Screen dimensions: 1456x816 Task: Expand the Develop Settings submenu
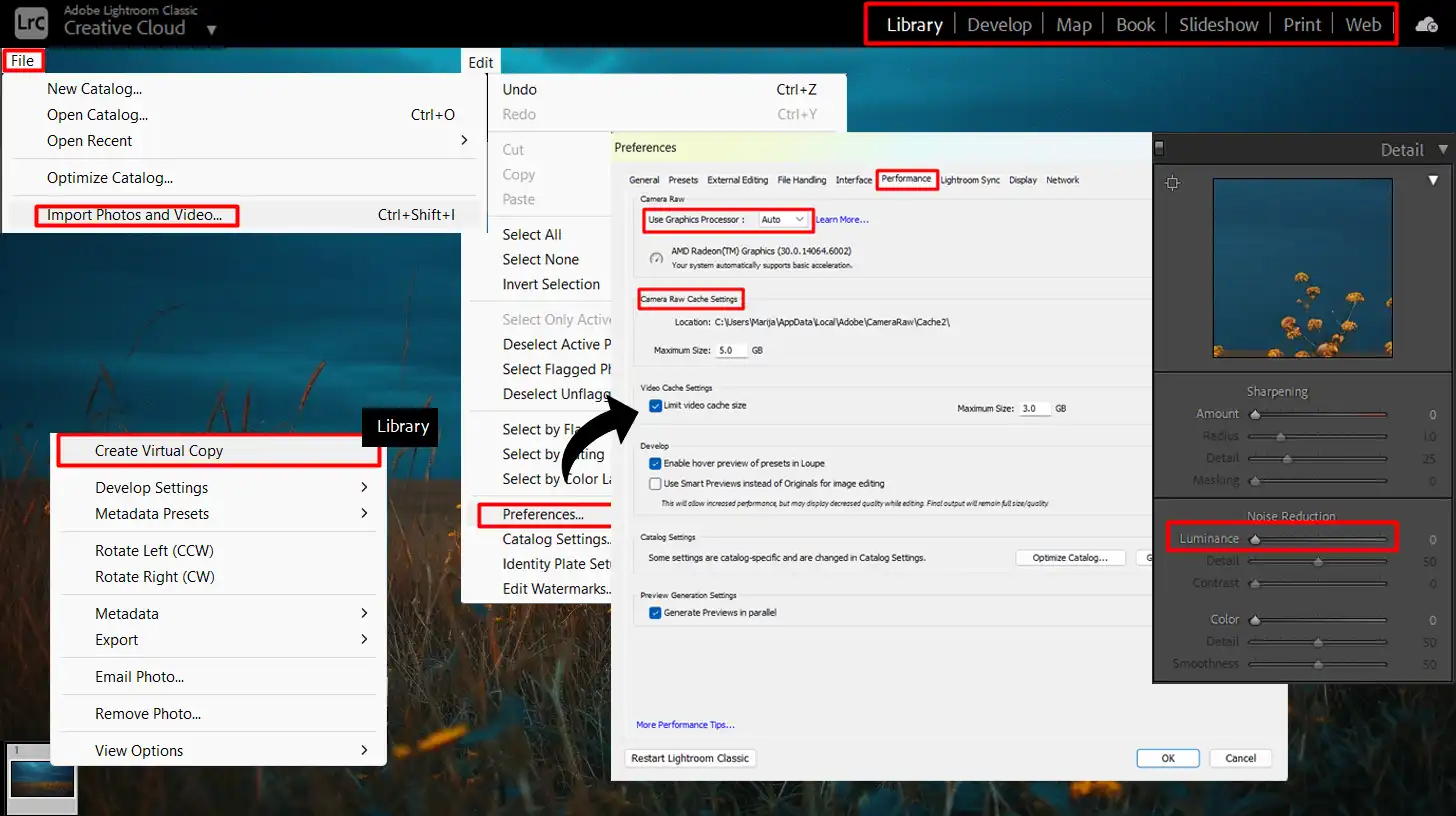[364, 488]
